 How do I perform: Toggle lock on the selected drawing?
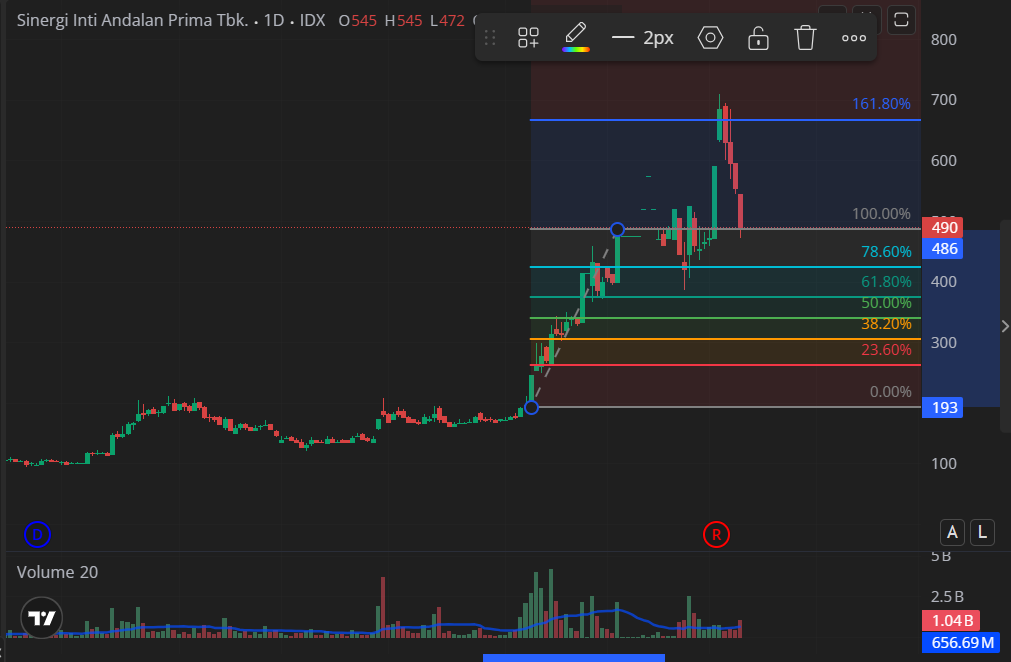pos(758,38)
